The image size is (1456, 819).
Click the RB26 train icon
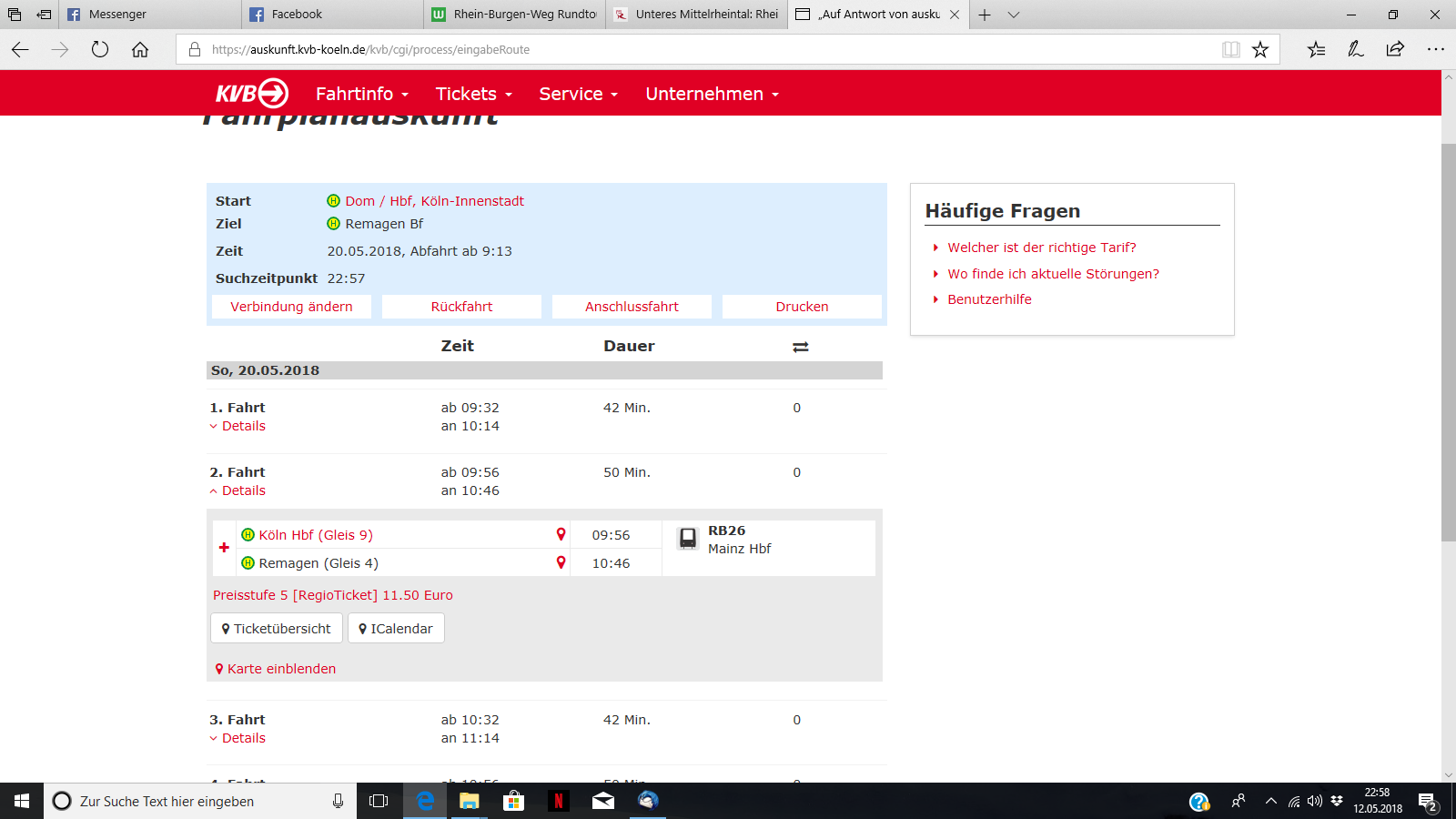coord(688,539)
